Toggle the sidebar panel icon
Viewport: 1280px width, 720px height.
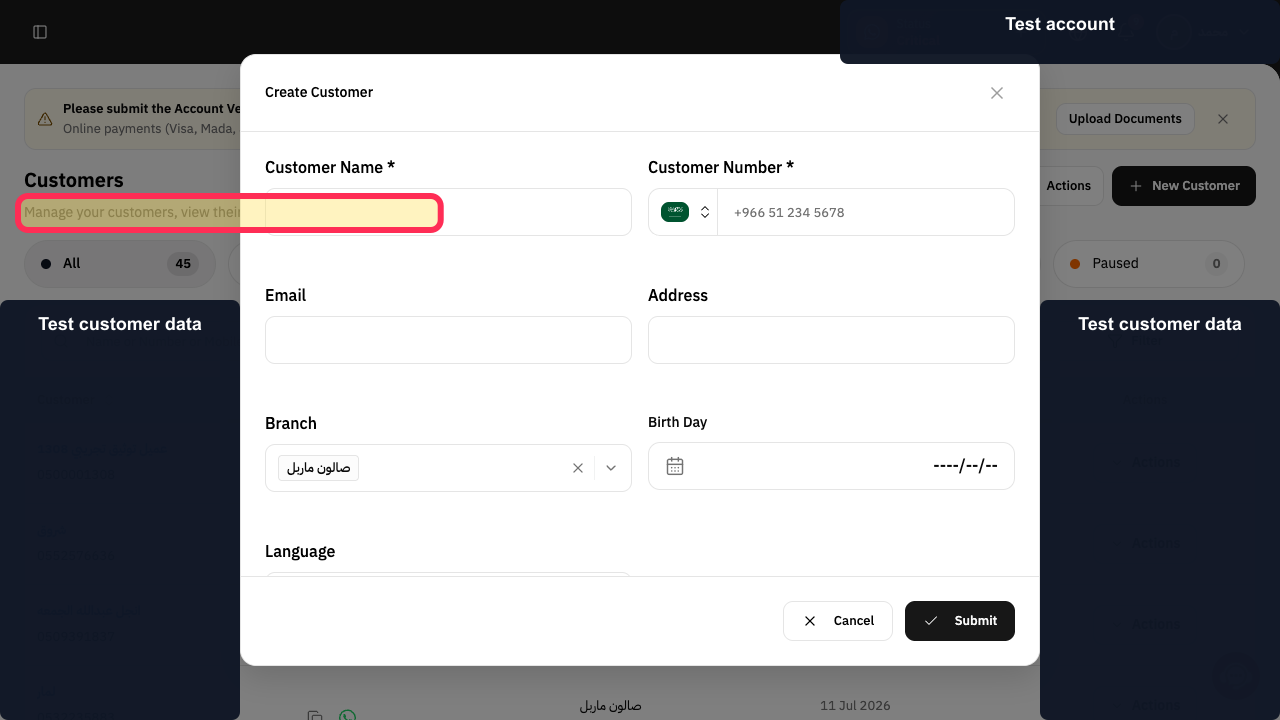coord(40,32)
